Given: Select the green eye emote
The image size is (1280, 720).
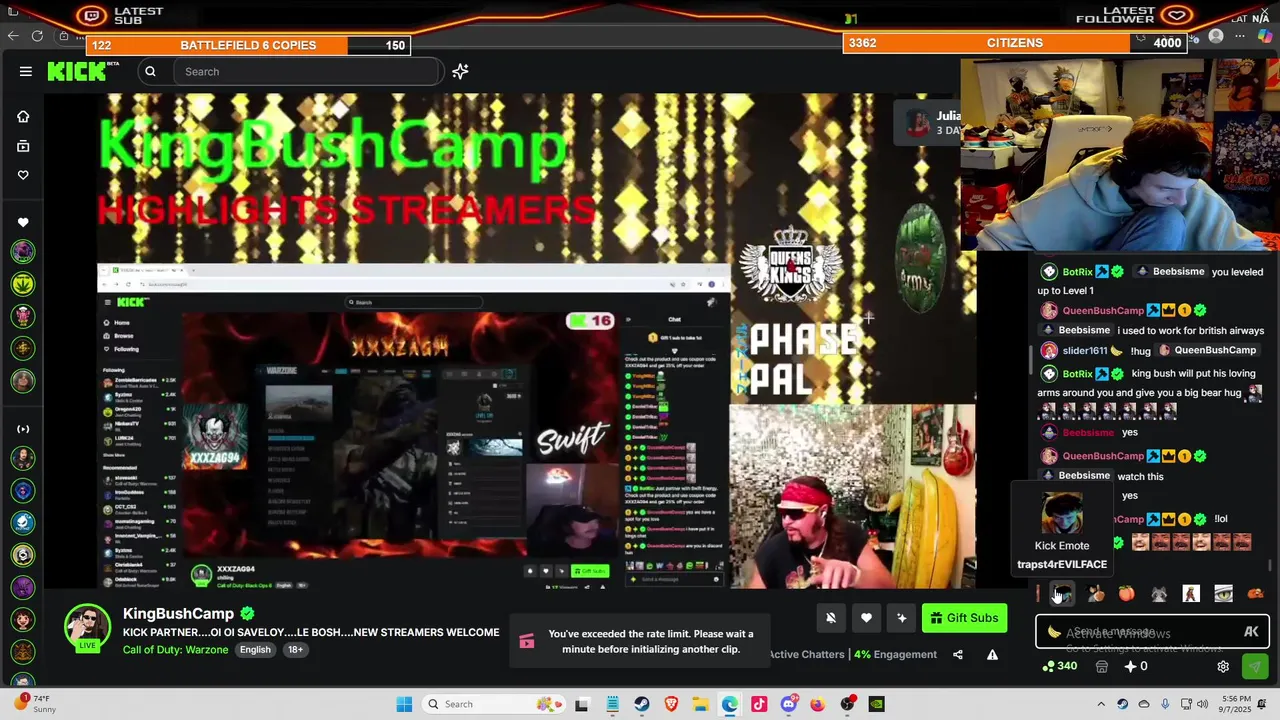Looking at the screenshot, I should (x=1223, y=594).
